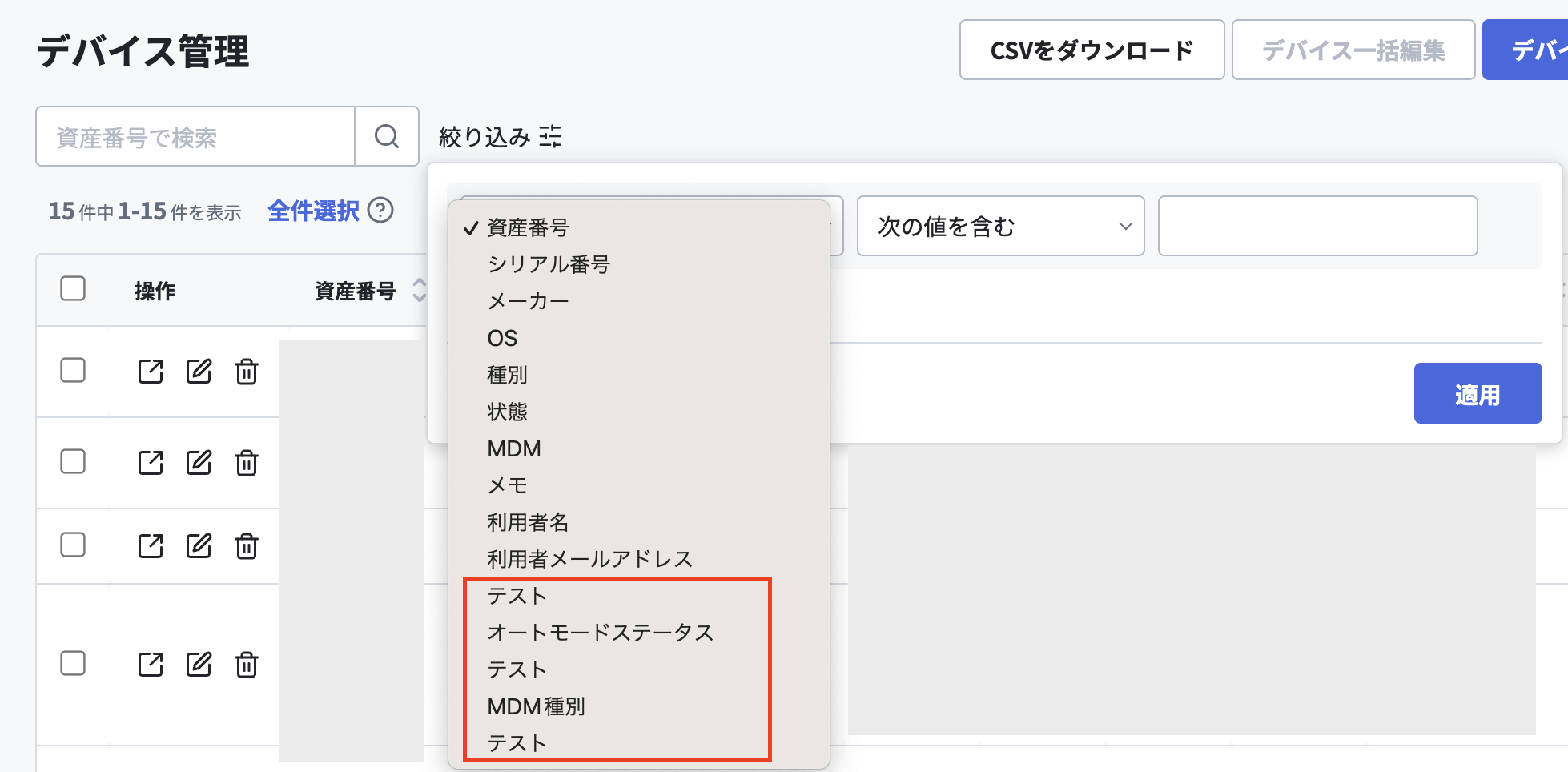
Task: Check the second row checkbox
Action: (x=73, y=461)
